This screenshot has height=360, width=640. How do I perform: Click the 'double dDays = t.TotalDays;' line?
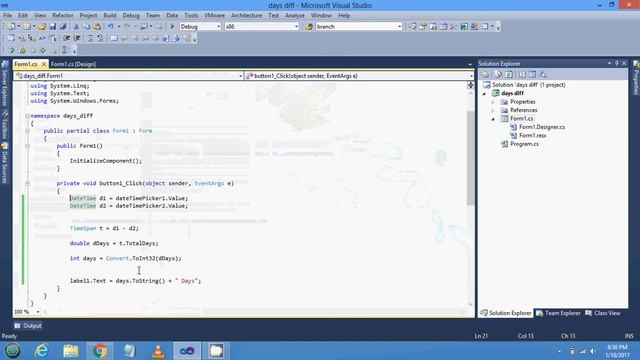point(114,243)
